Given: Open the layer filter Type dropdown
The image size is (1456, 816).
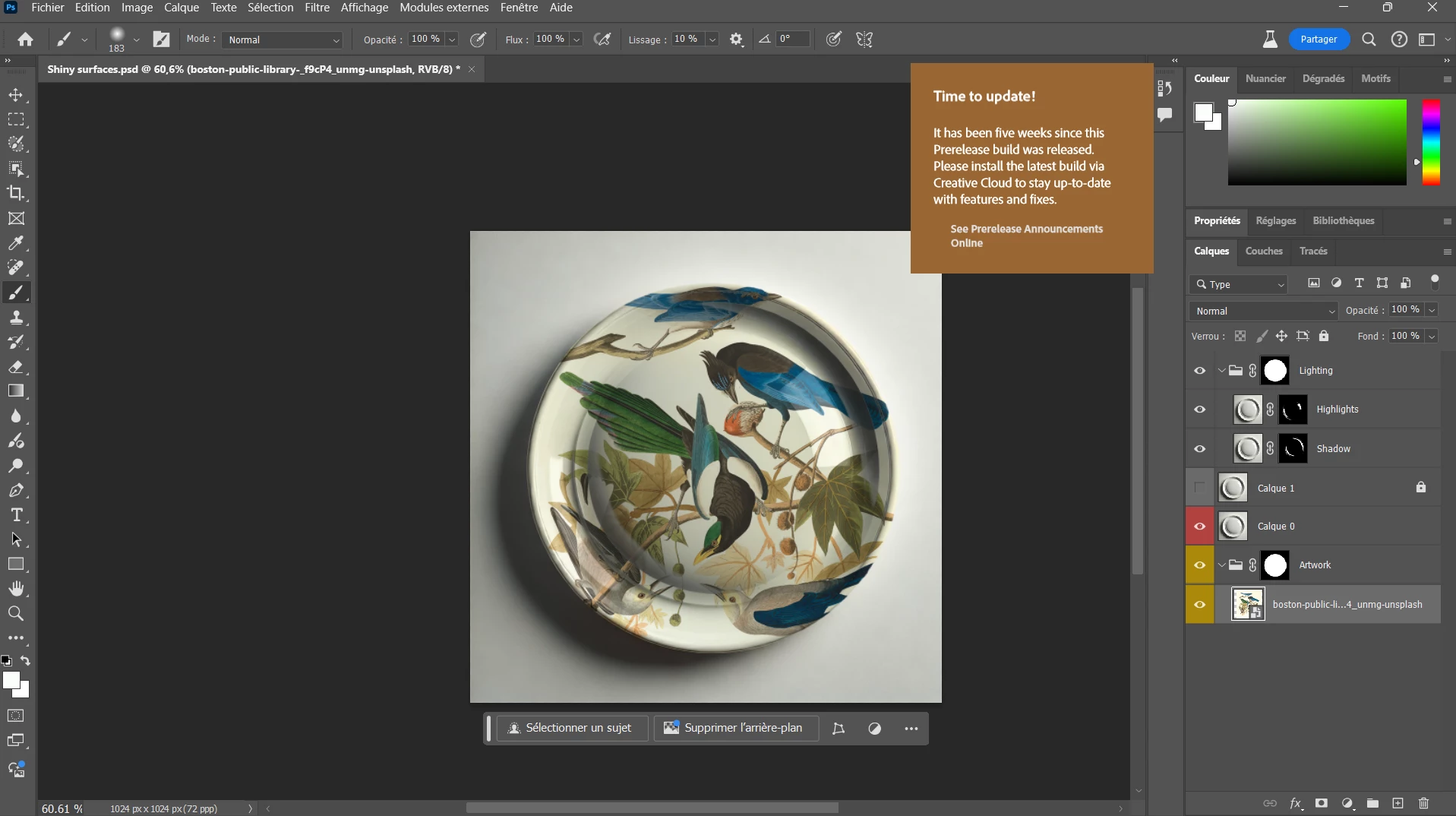Looking at the screenshot, I should pos(1239,284).
